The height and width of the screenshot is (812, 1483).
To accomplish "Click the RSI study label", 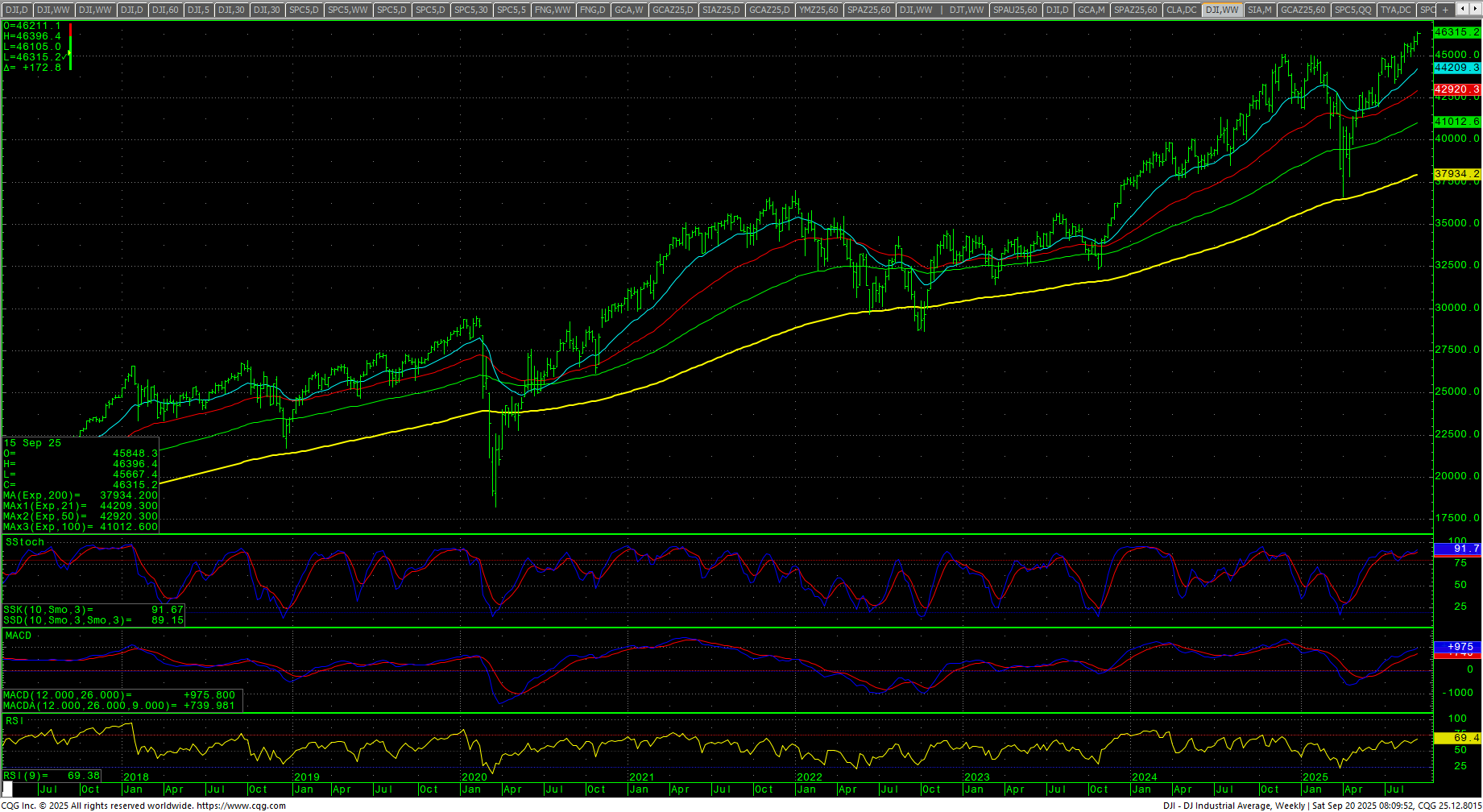I will pyautogui.click(x=14, y=720).
